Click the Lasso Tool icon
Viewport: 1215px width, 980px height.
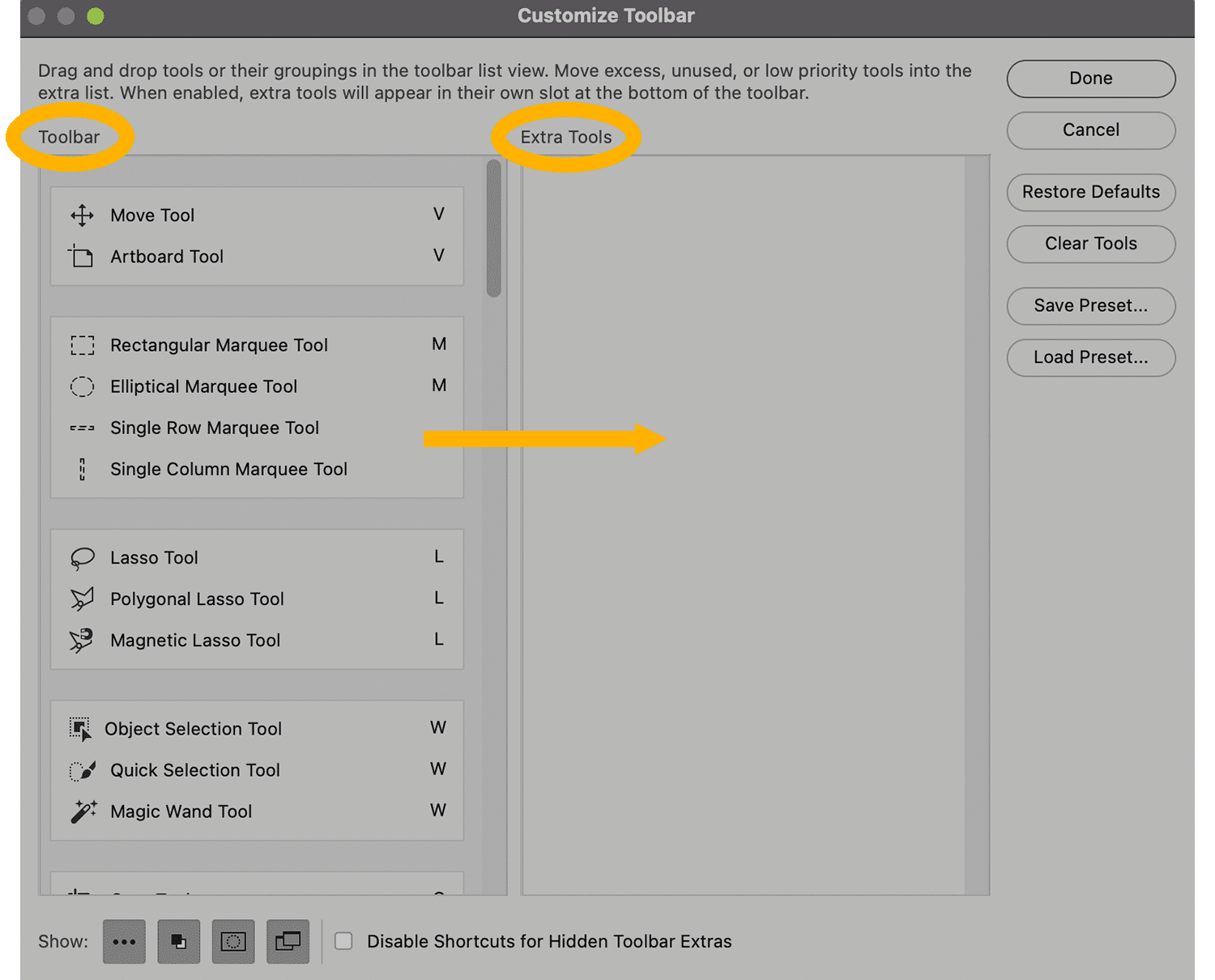[82, 558]
